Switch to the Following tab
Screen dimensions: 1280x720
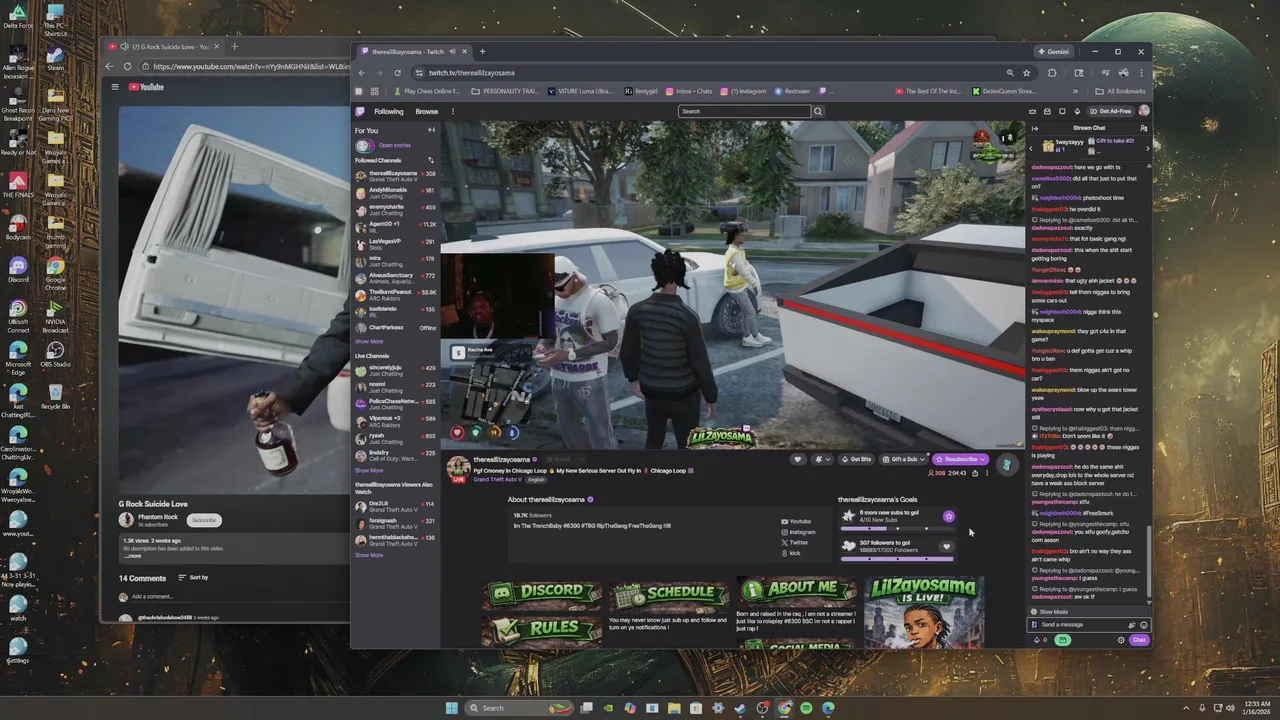(389, 111)
